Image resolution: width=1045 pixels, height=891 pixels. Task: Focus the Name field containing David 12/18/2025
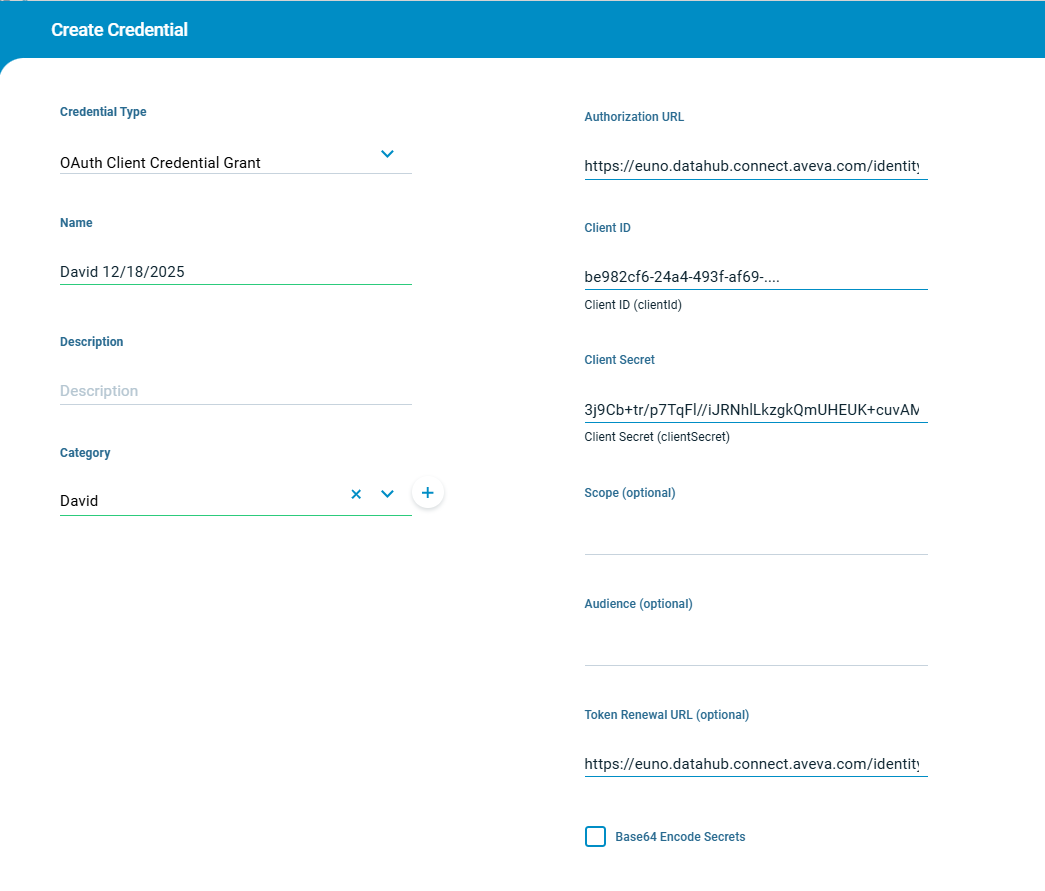tap(235, 272)
